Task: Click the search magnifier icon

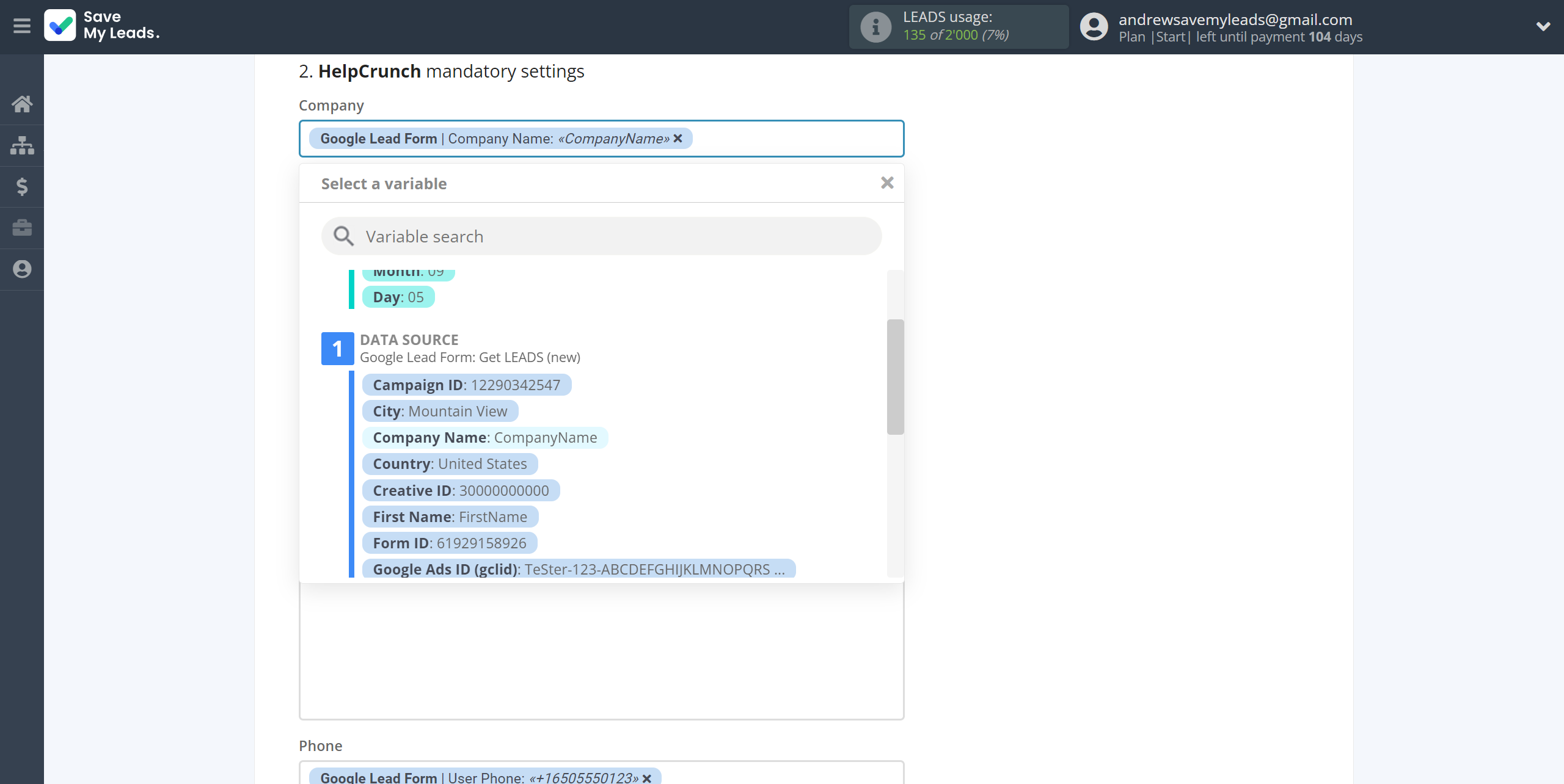Action: [343, 236]
